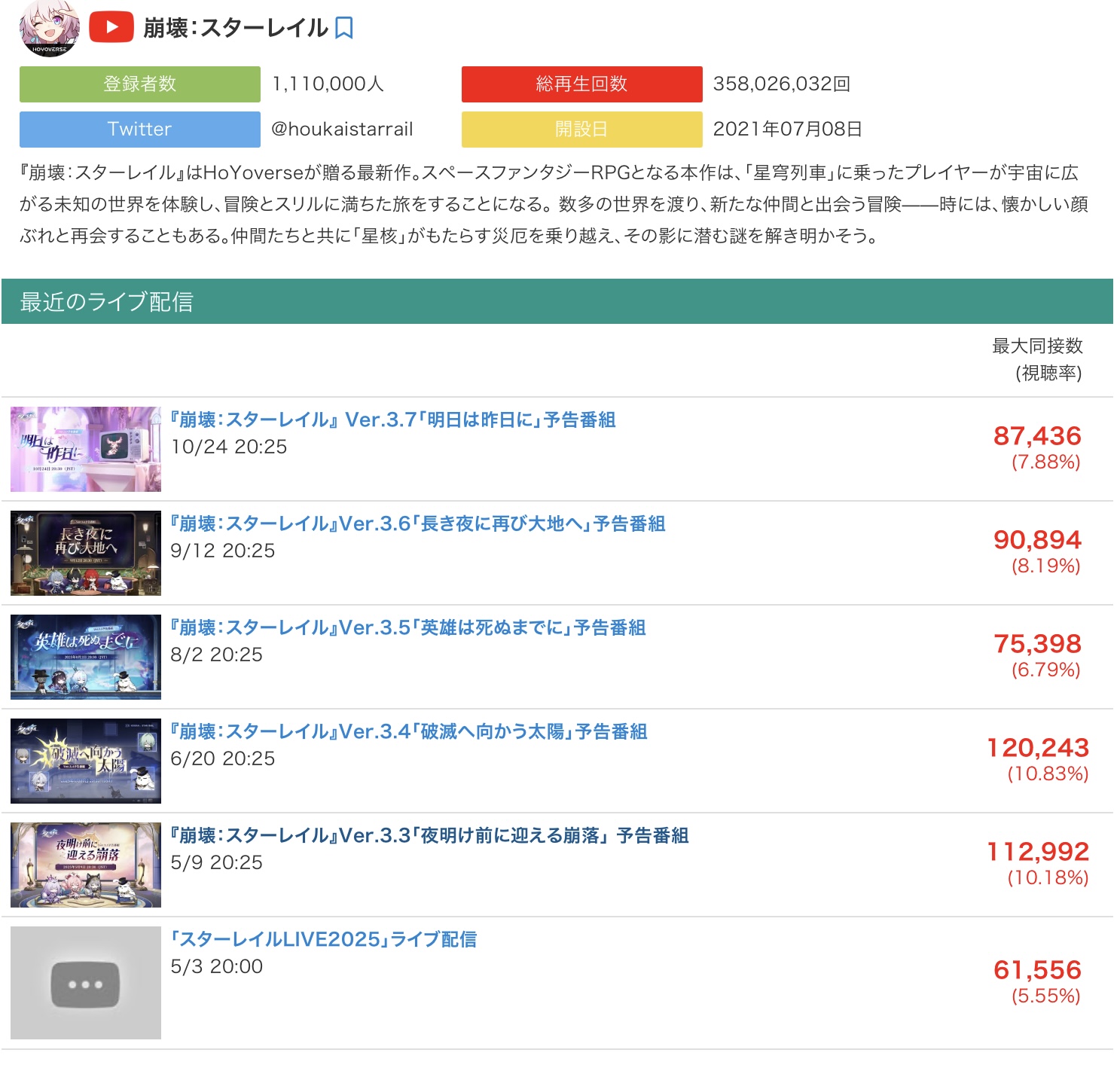Click the 9/12 20:25 stream date
Viewport: 1120px width, 1068px height.
223,551
